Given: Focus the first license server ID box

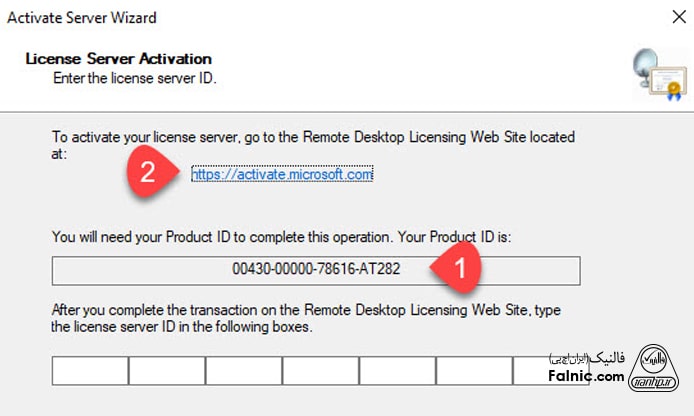Looking at the screenshot, I should click(90, 372).
